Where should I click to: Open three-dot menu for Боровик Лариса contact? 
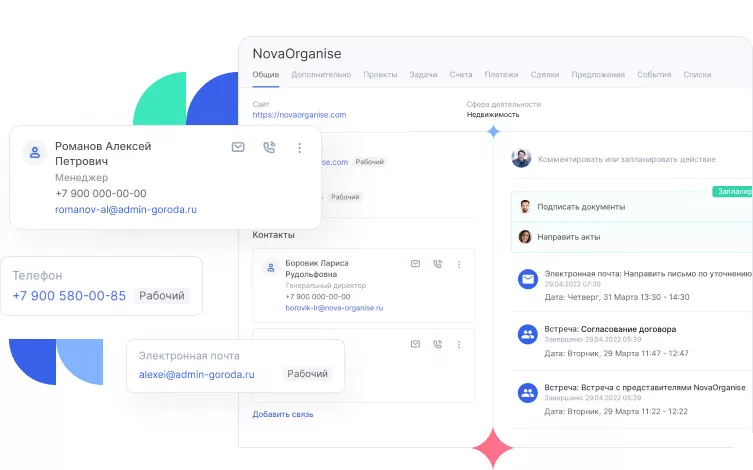click(x=459, y=264)
